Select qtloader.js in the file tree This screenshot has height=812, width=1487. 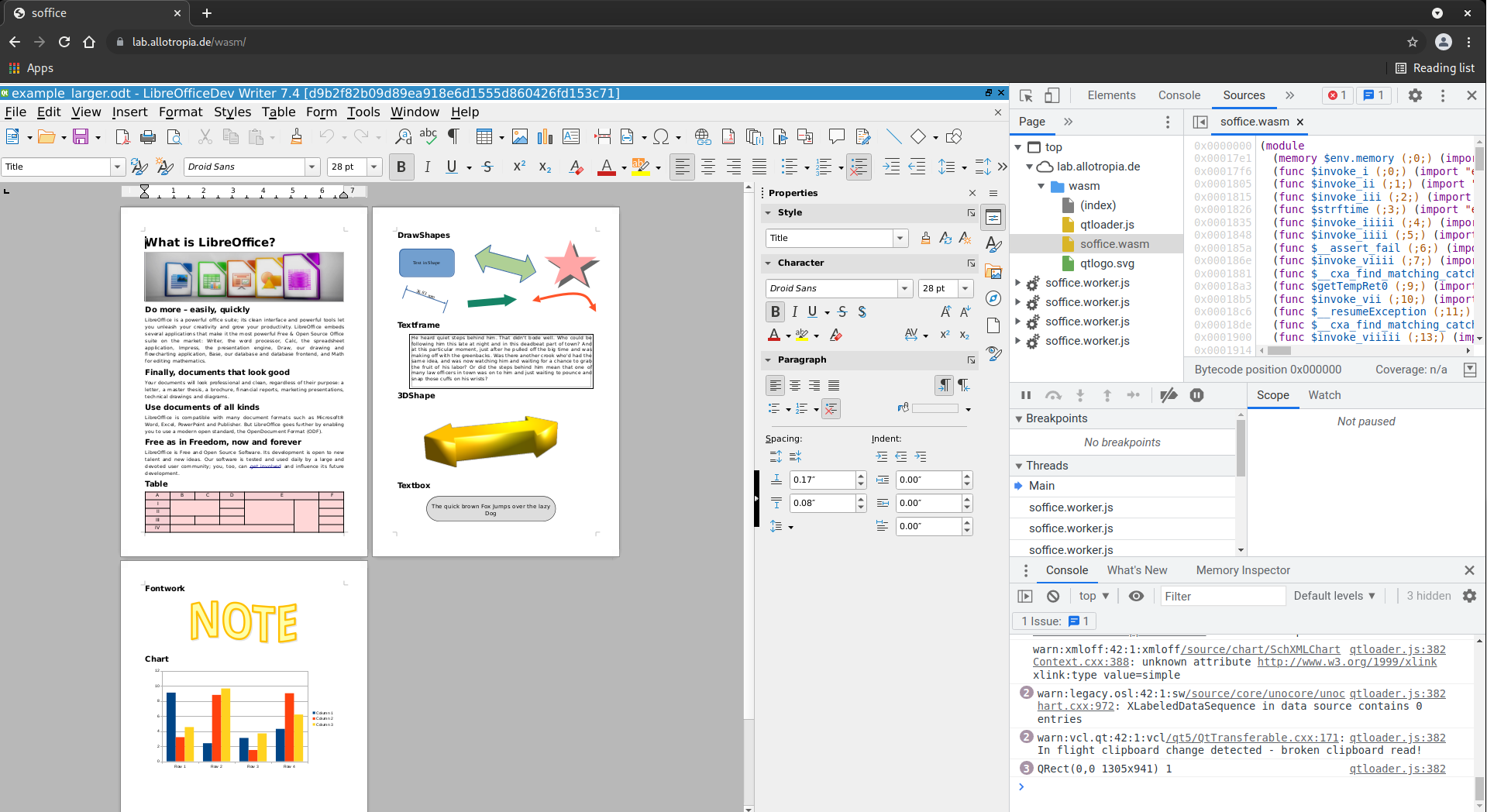(1107, 225)
